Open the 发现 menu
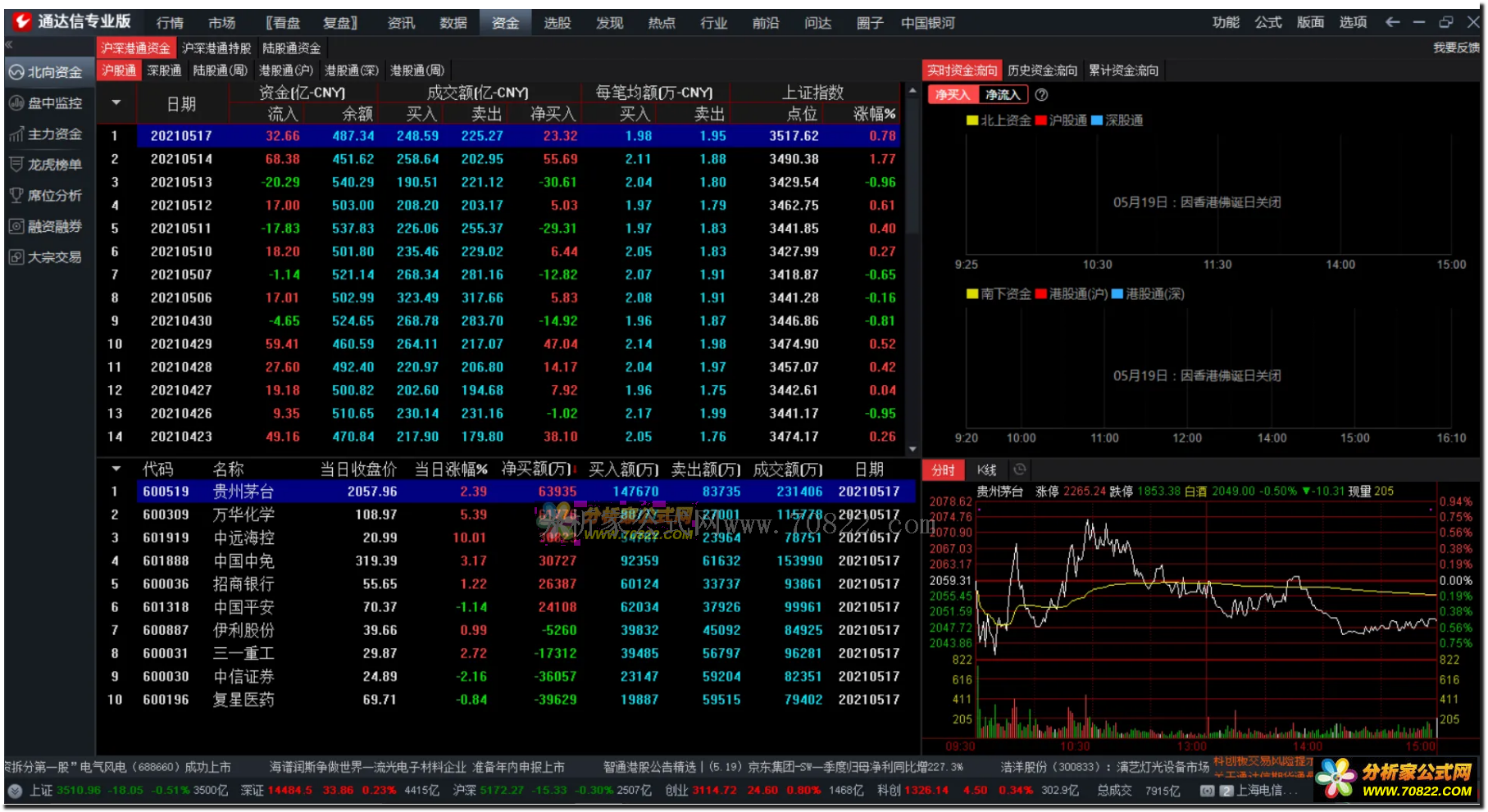 pos(609,23)
